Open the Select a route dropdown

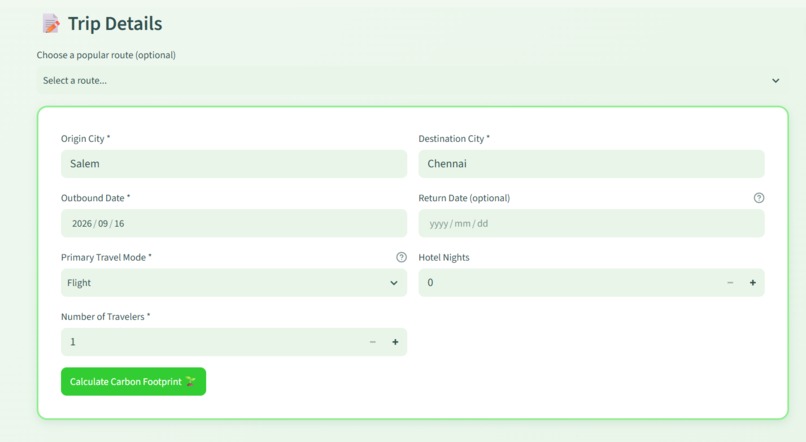point(411,81)
